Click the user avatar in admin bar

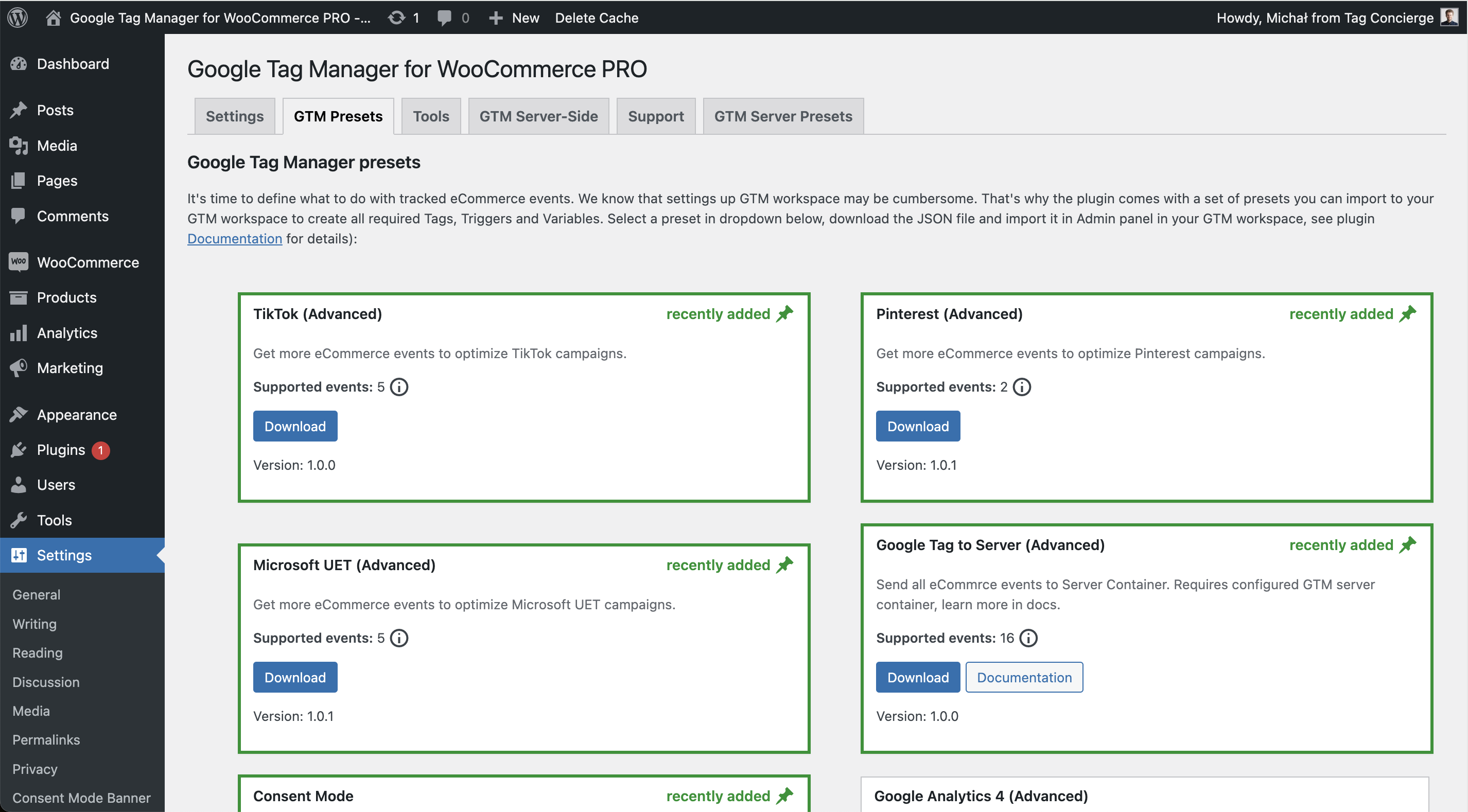pyautogui.click(x=1448, y=17)
